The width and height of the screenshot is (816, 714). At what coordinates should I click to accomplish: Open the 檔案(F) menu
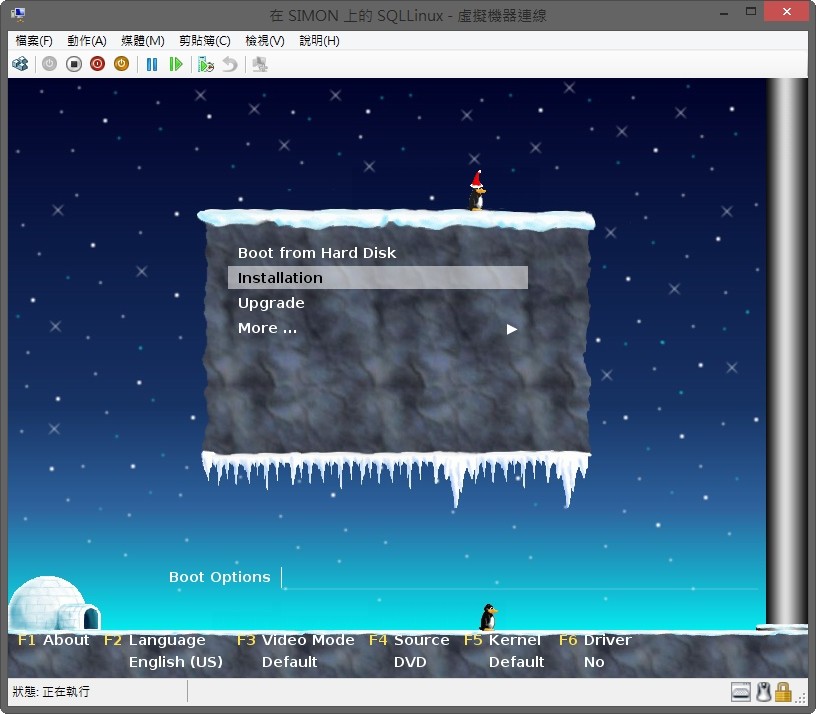click(34, 41)
